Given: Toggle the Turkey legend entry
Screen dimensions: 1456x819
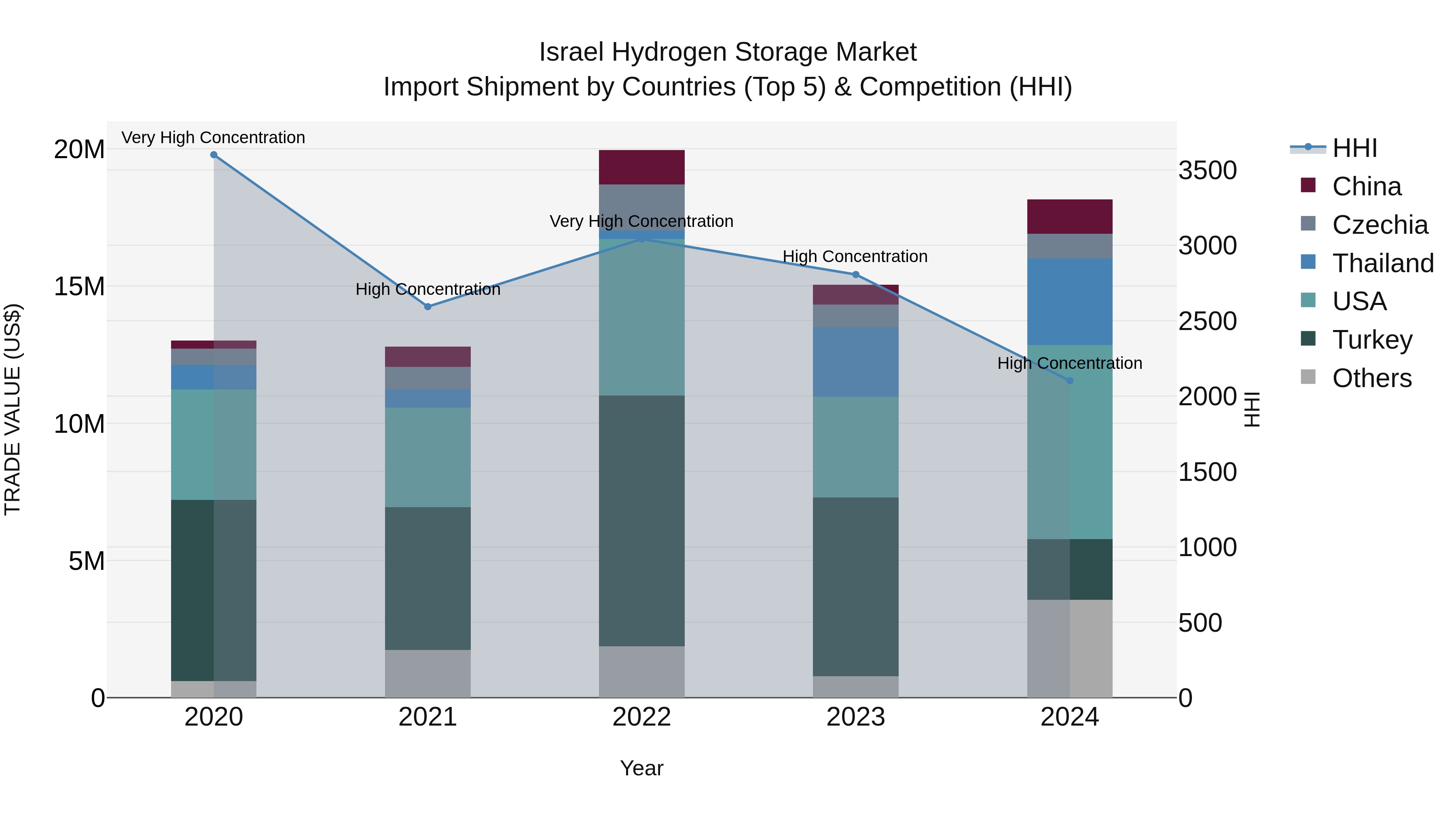Looking at the screenshot, I should [1357, 340].
